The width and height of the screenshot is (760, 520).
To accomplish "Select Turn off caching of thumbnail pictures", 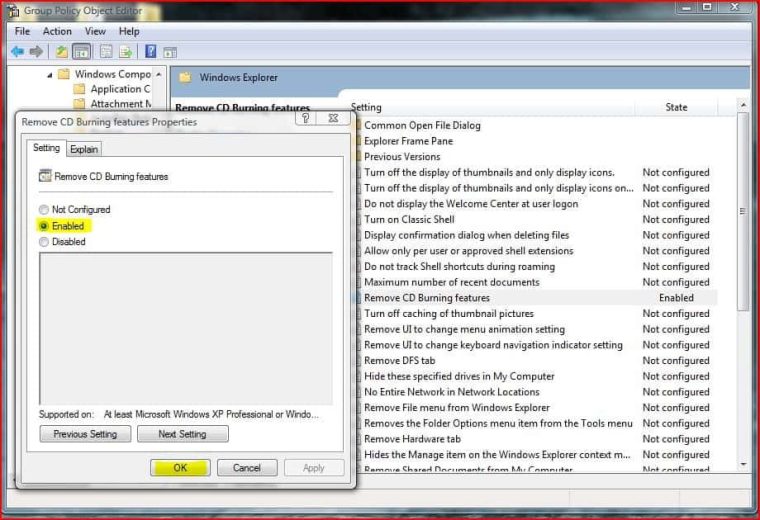I will pos(448,314).
